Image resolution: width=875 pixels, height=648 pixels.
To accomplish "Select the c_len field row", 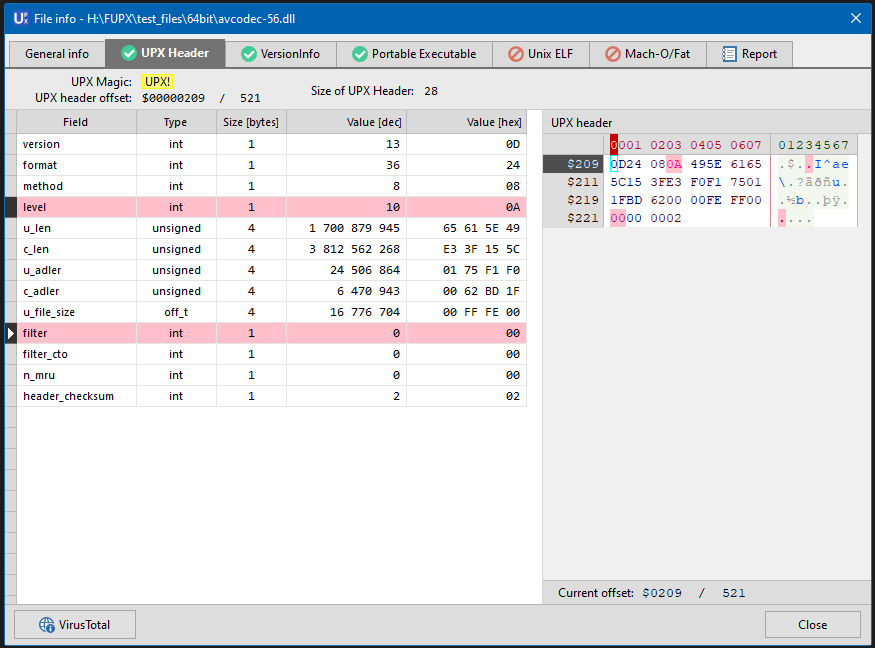I will click(271, 249).
